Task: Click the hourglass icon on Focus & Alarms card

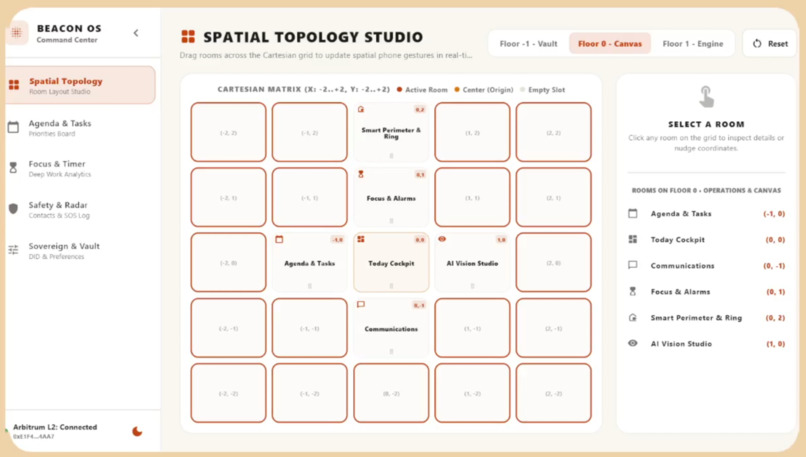Action: (361, 174)
